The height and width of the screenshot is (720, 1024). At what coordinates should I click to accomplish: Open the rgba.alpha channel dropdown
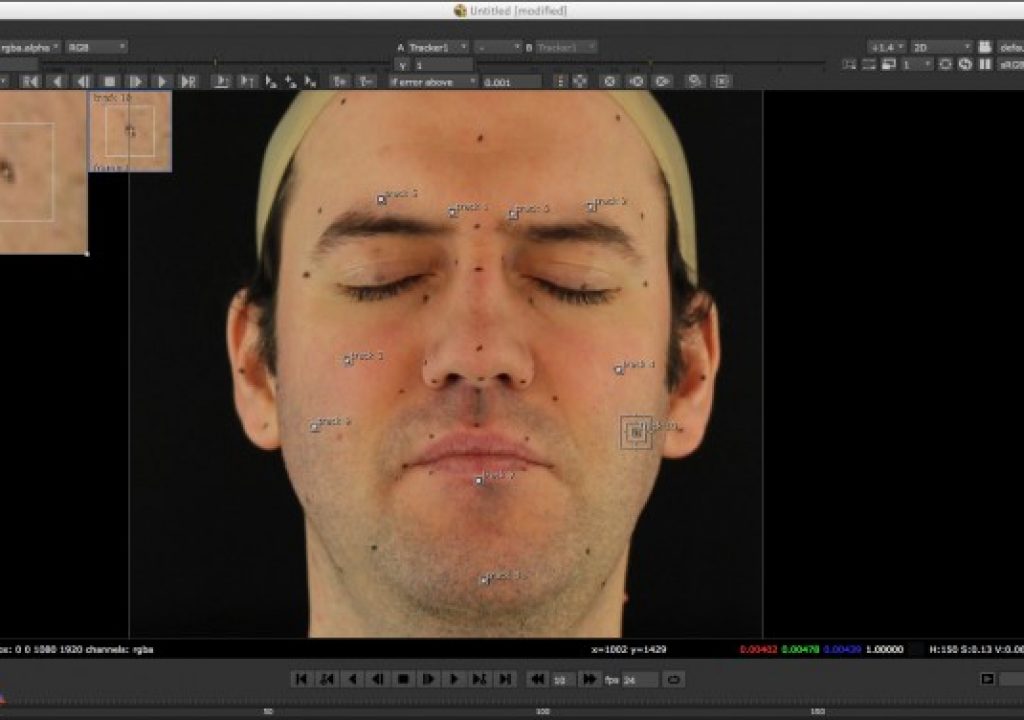point(29,47)
